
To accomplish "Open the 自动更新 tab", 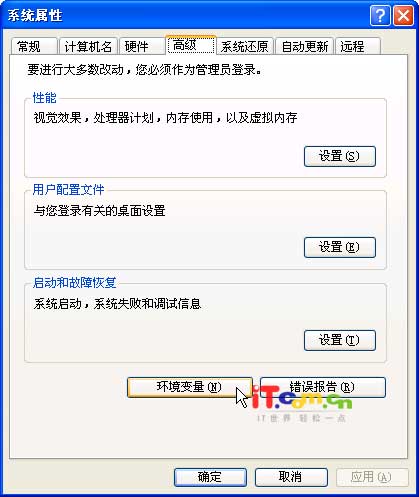I will [305, 46].
